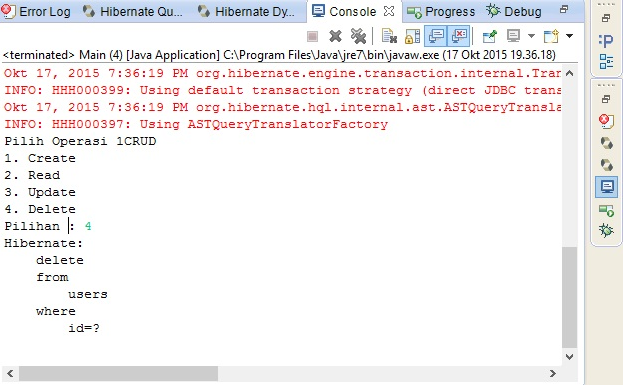The width and height of the screenshot is (623, 385).
Task: Click the vertical scrollbar thumb
Action: (x=569, y=297)
